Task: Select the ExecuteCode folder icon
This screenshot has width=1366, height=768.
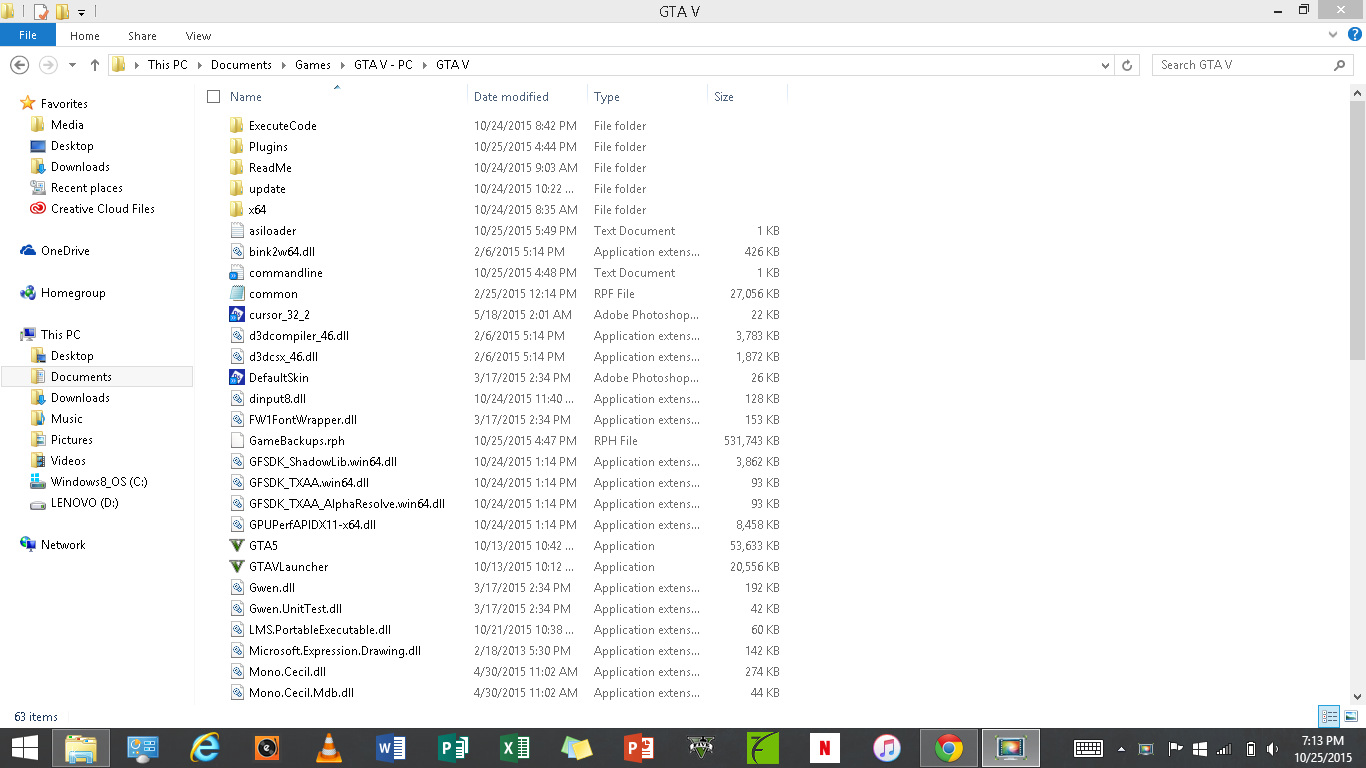Action: tap(237, 126)
